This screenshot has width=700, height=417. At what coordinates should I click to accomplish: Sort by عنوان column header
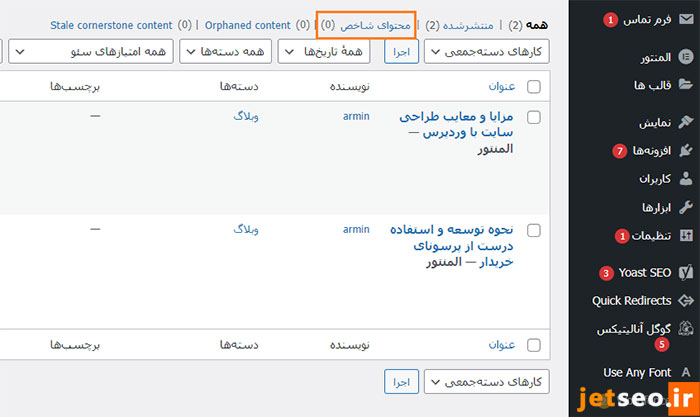coord(502,87)
